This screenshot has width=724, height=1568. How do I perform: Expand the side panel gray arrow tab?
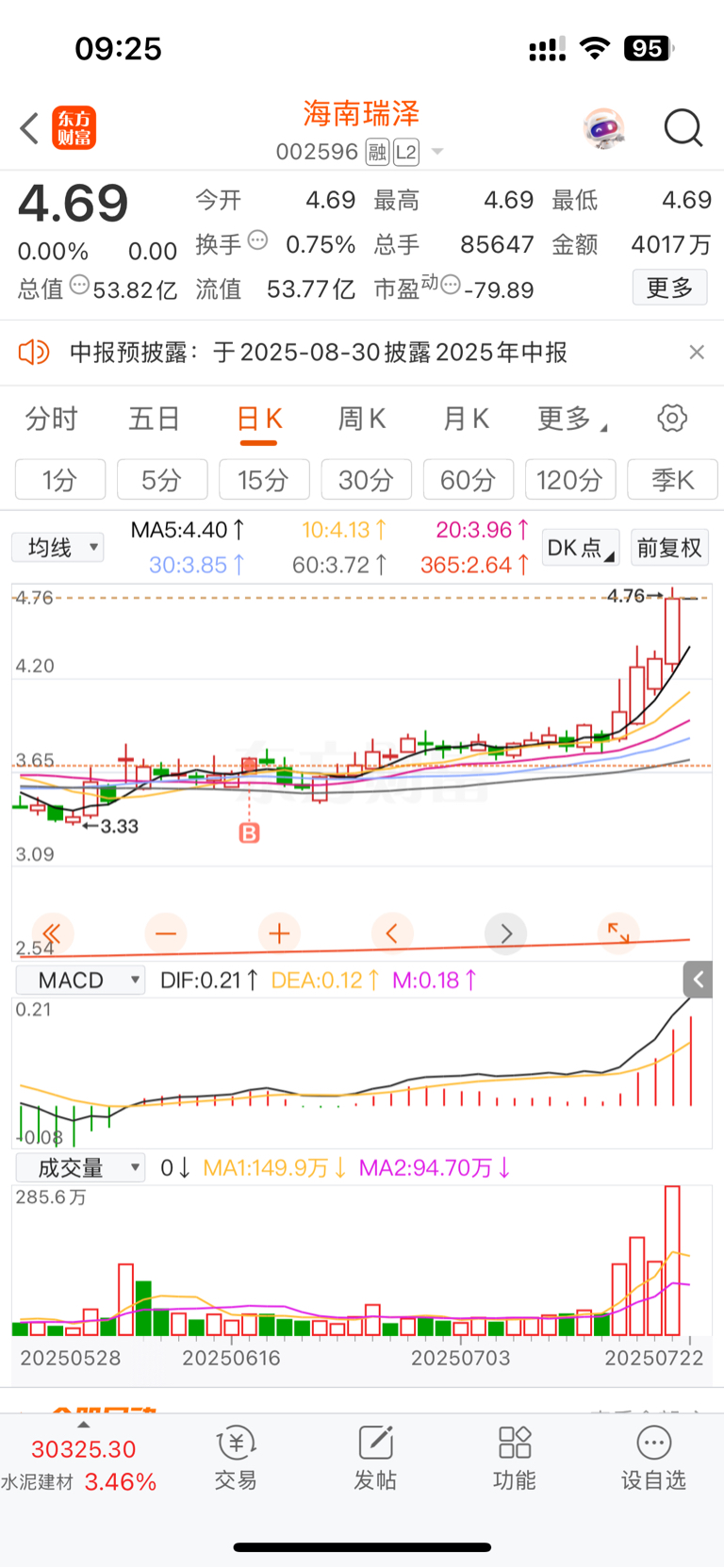click(x=698, y=981)
